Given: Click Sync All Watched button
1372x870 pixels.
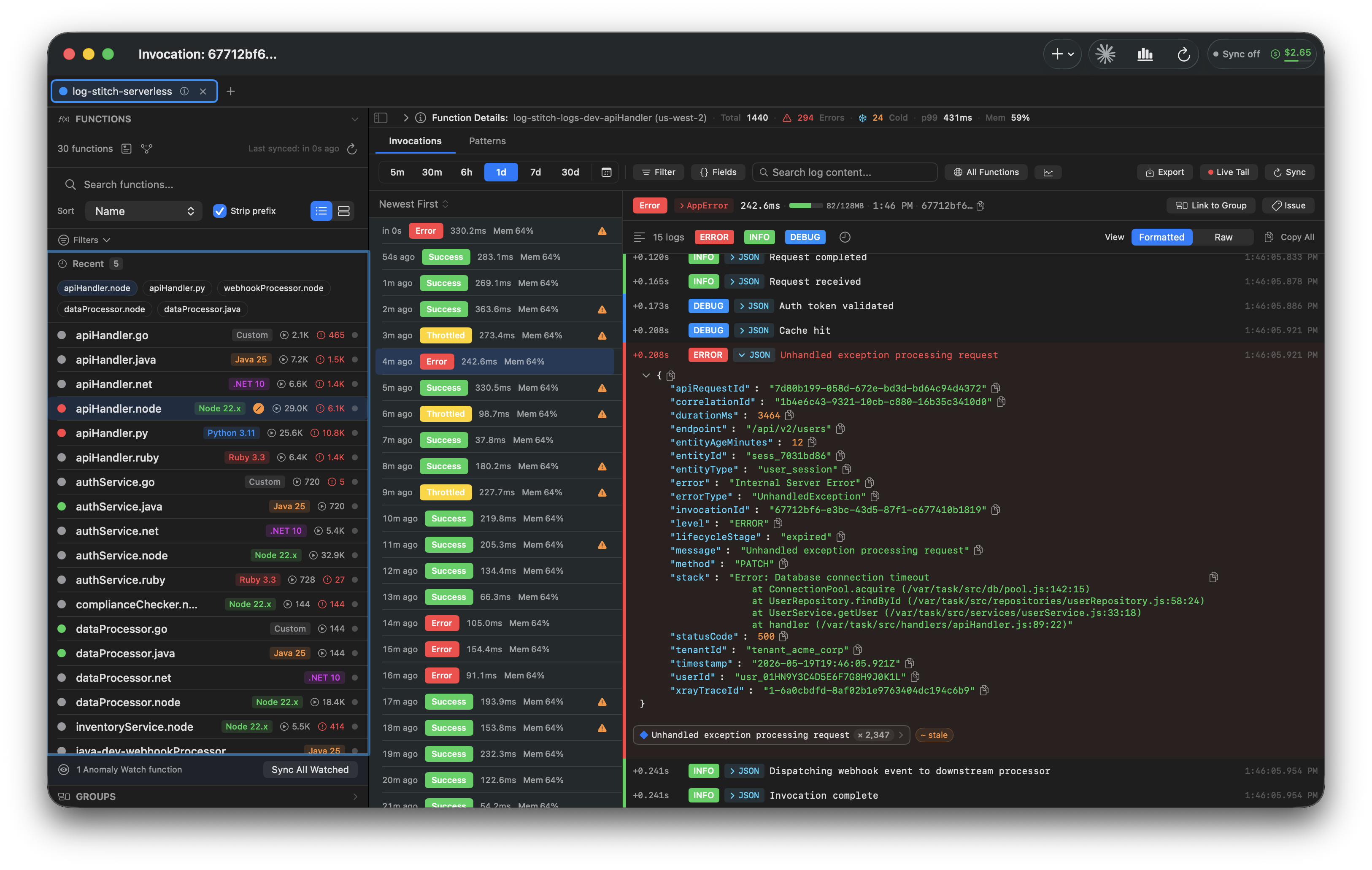Looking at the screenshot, I should point(310,770).
